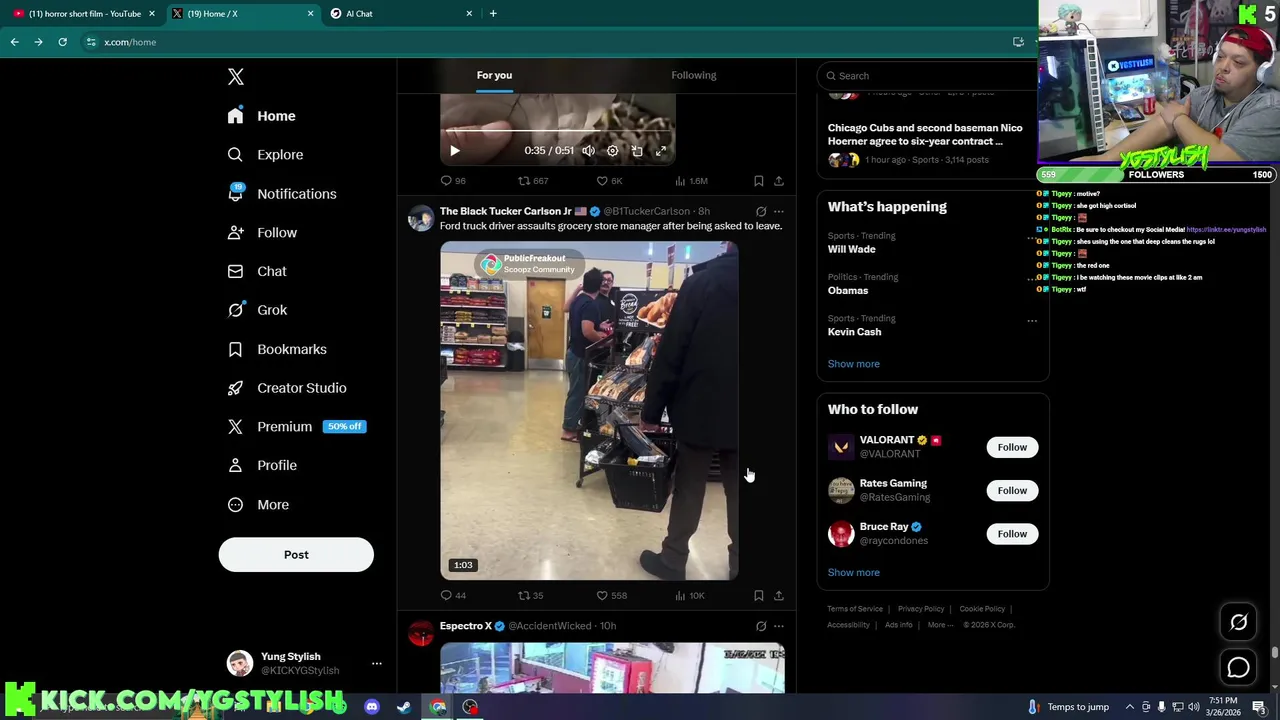Select Home / X browser tab
Viewport: 1280px width, 720px height.
point(242,14)
